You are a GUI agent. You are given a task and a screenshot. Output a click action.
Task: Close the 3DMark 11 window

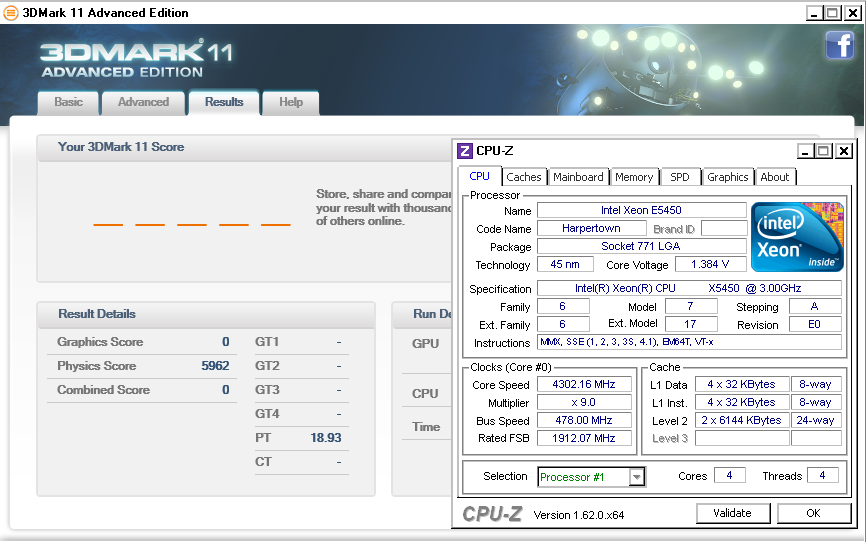tap(853, 13)
